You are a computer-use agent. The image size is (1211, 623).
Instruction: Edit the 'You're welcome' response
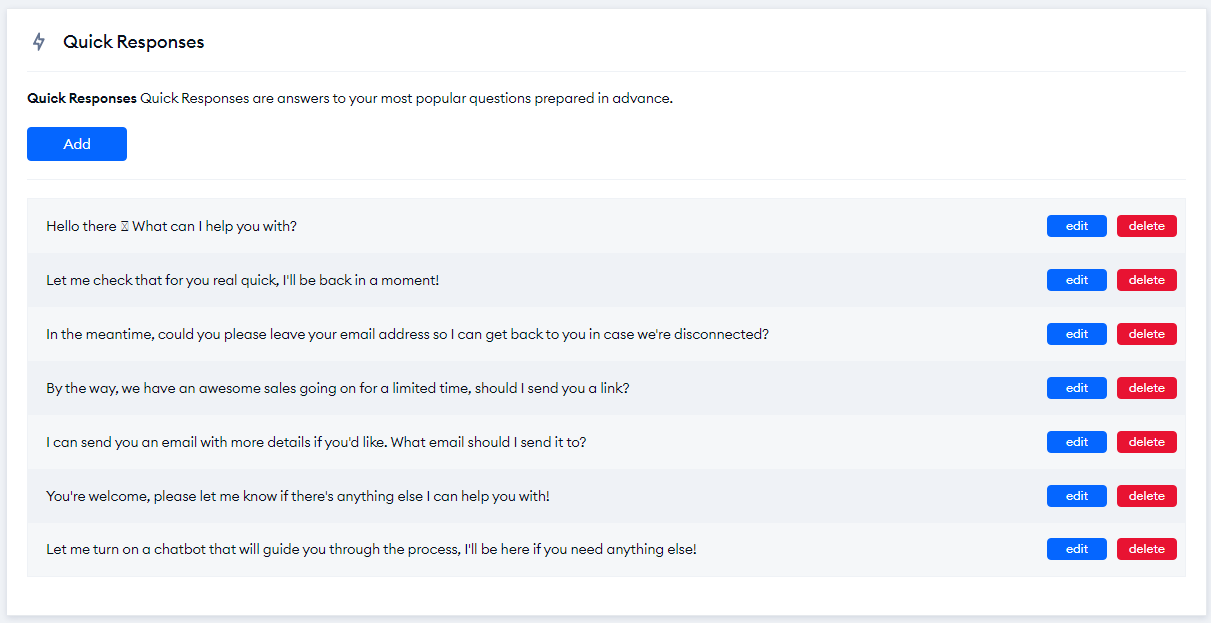coord(1076,496)
